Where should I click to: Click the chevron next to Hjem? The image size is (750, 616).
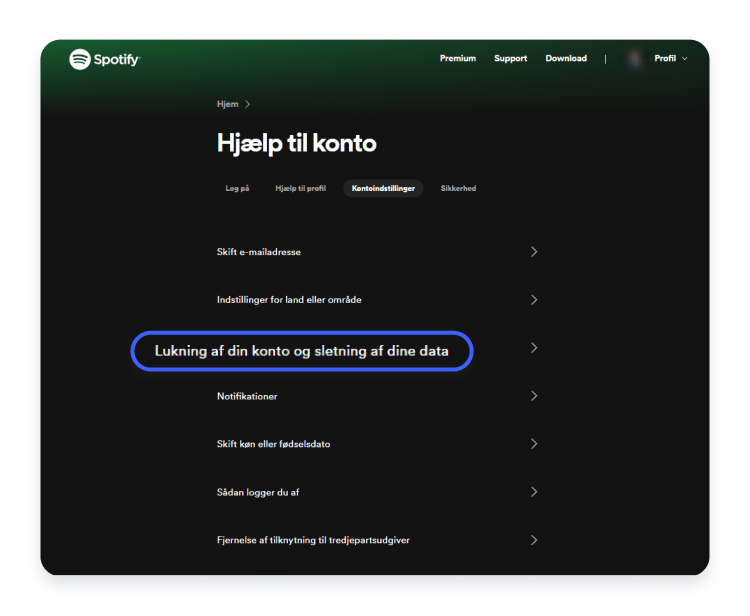(247, 104)
